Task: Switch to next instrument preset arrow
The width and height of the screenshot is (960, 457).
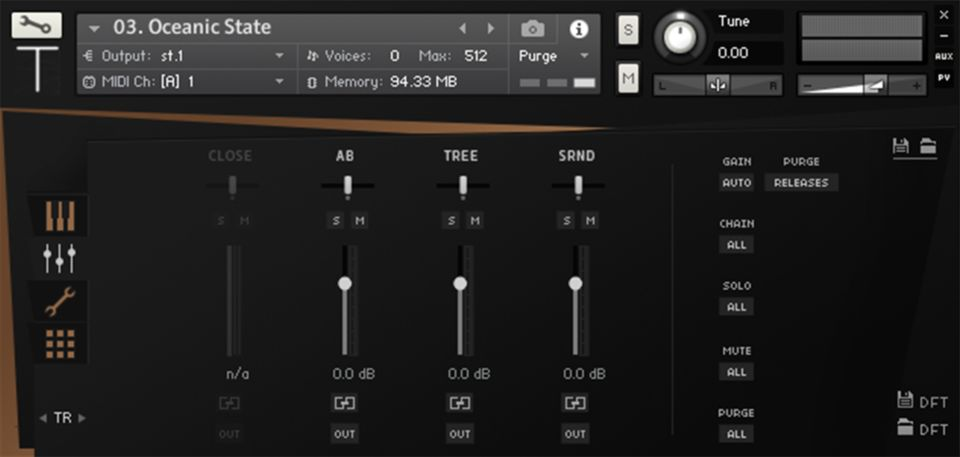Action: tap(490, 29)
